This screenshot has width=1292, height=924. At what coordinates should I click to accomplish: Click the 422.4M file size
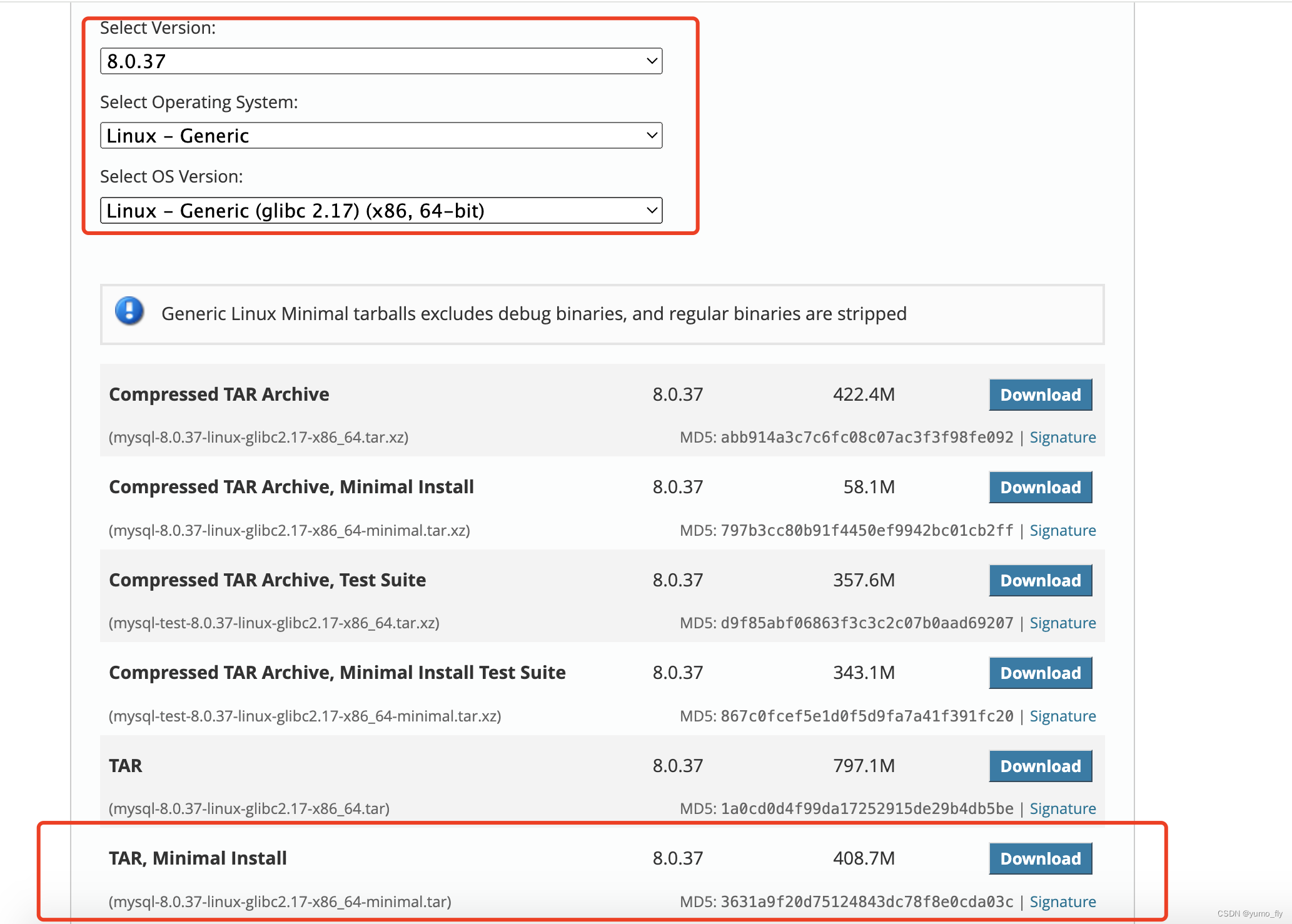(864, 394)
